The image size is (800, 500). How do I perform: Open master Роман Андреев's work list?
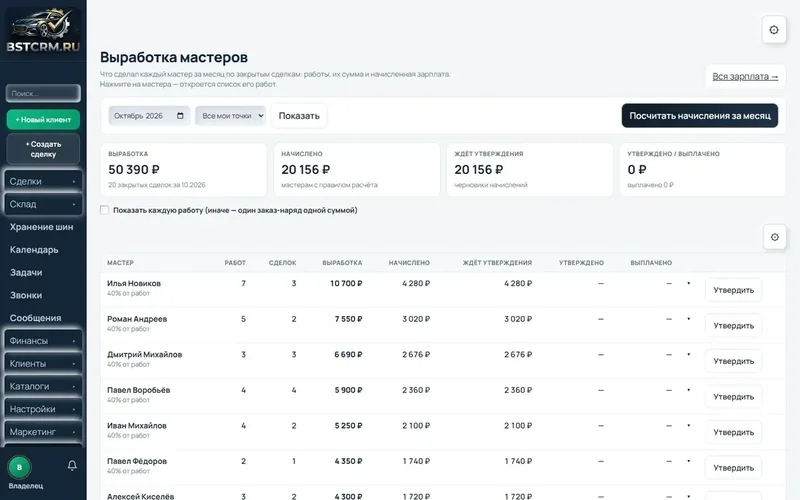pyautogui.click(x=137, y=319)
